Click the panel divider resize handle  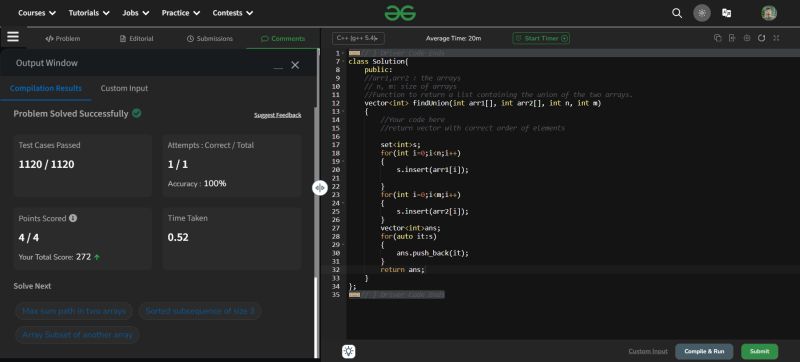click(319, 188)
